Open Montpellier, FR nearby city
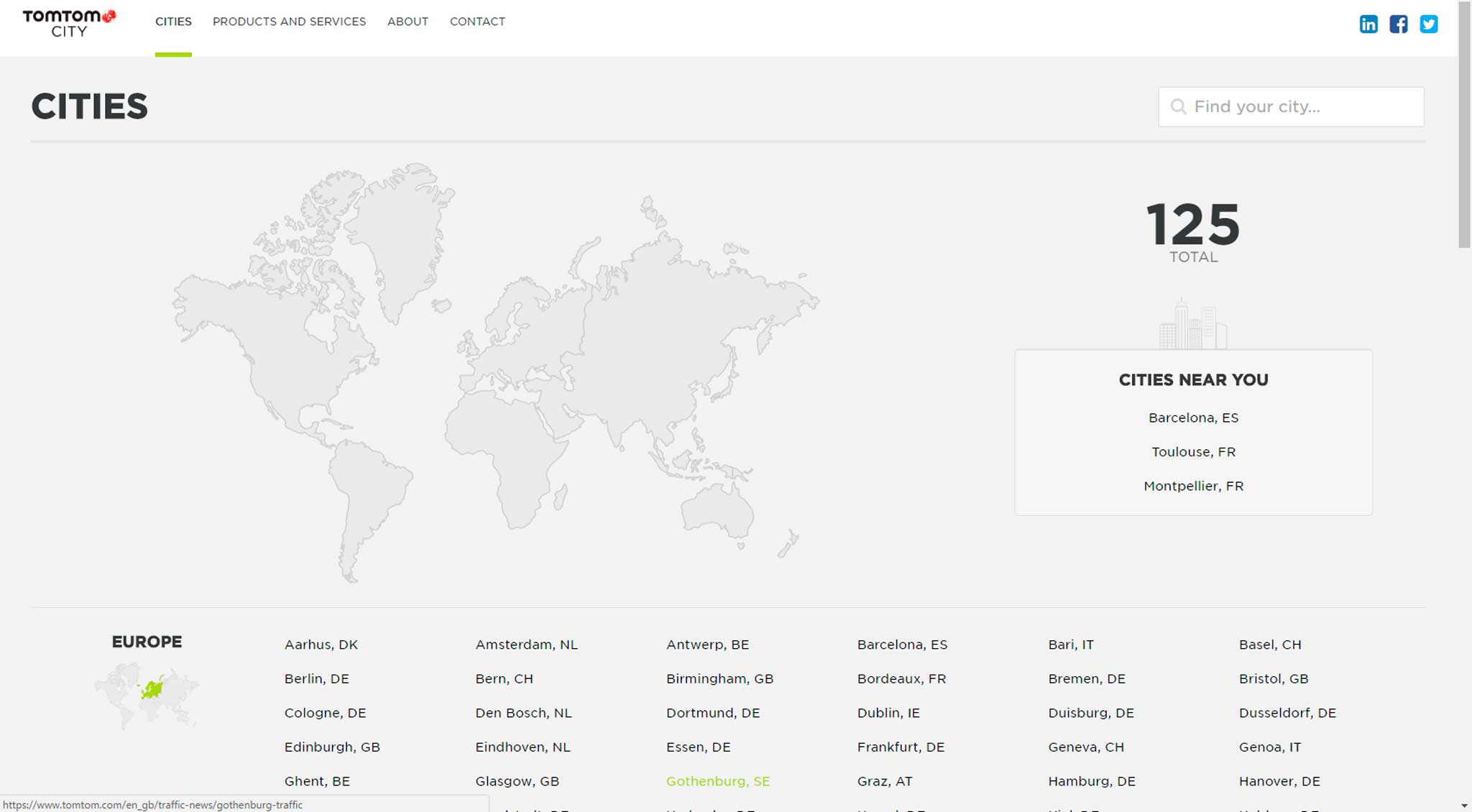This screenshot has width=1472, height=812. [x=1193, y=486]
